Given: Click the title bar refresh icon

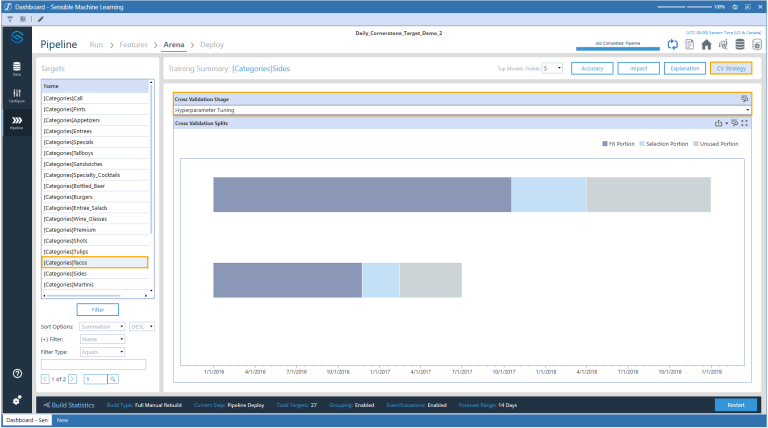Looking at the screenshot, I should pos(735,7).
